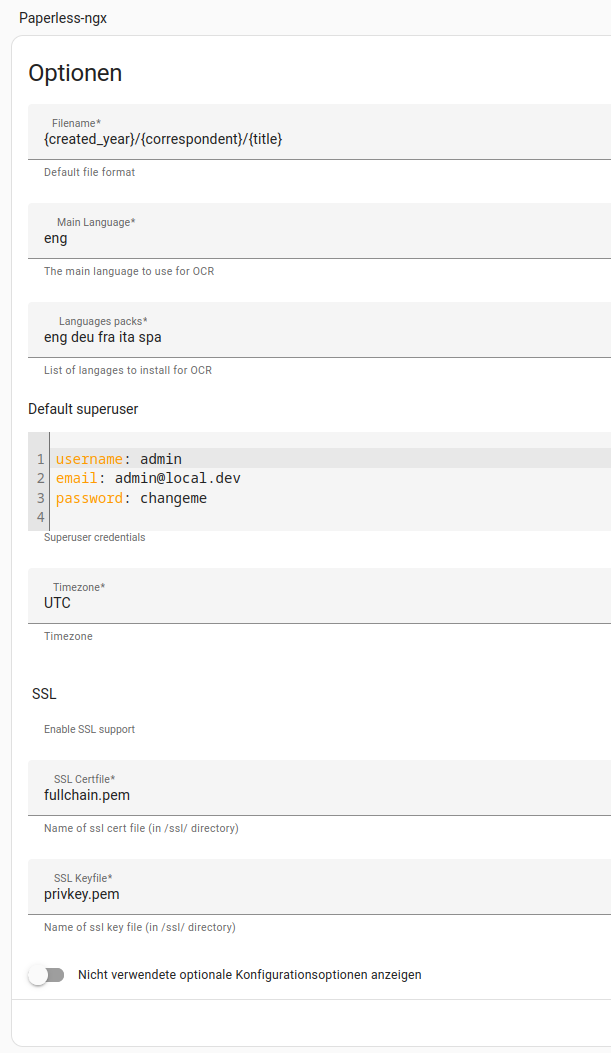
Task: Toggle Nicht verwendete optionale Konfigurationsoptionen switch
Action: coord(46,975)
